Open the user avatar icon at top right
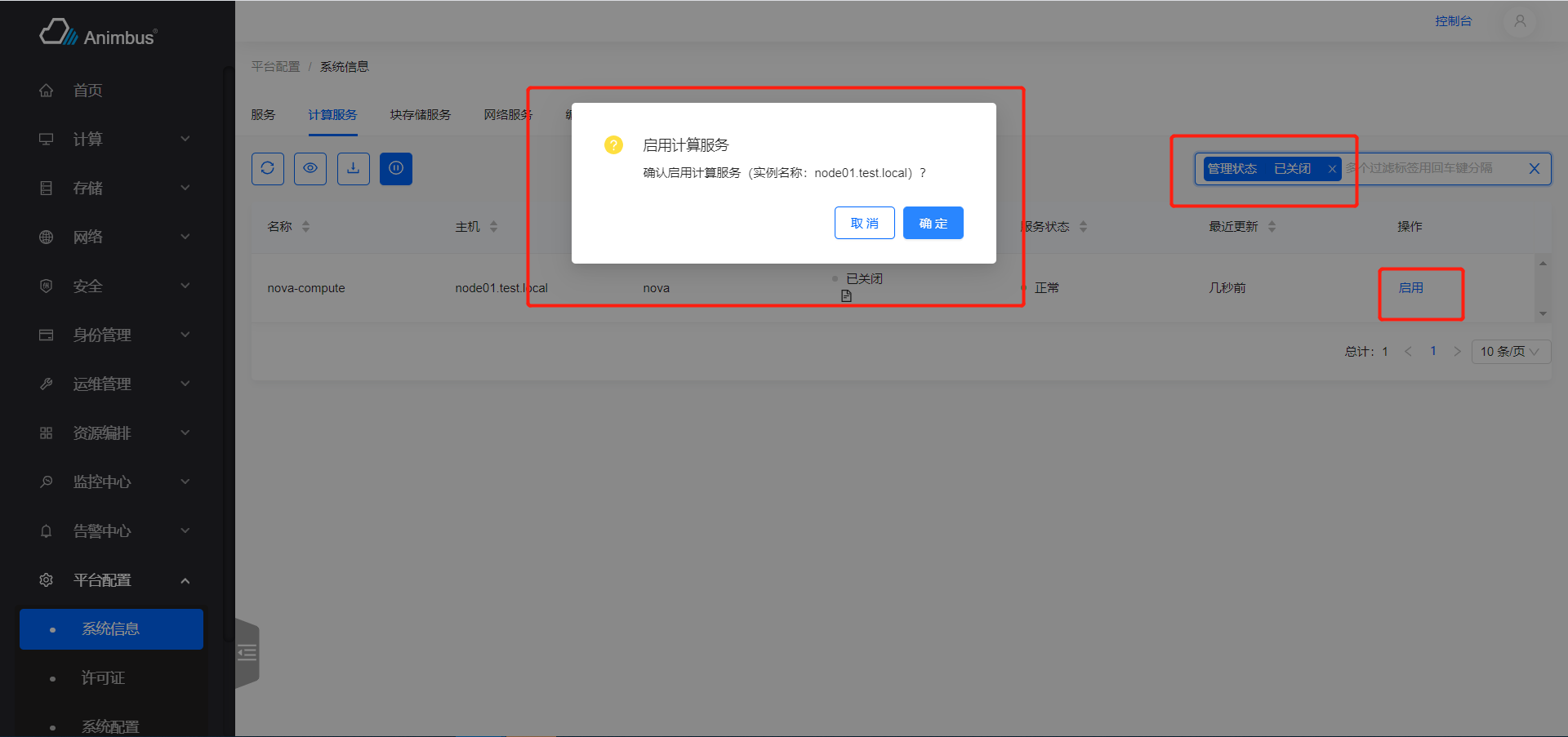Screen dimensions: 1568x737 click(1519, 21)
